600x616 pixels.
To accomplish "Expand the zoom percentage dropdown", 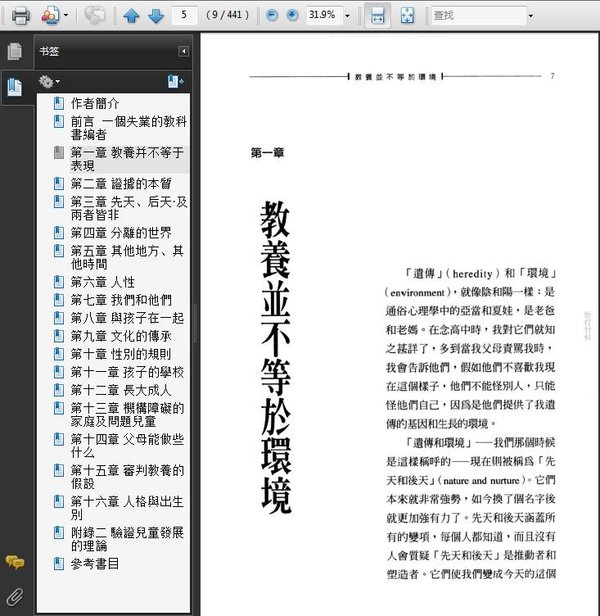I will point(347,16).
